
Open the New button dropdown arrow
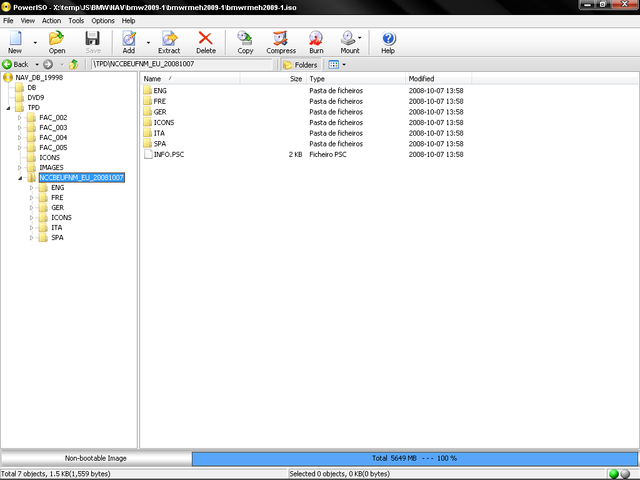click(35, 42)
